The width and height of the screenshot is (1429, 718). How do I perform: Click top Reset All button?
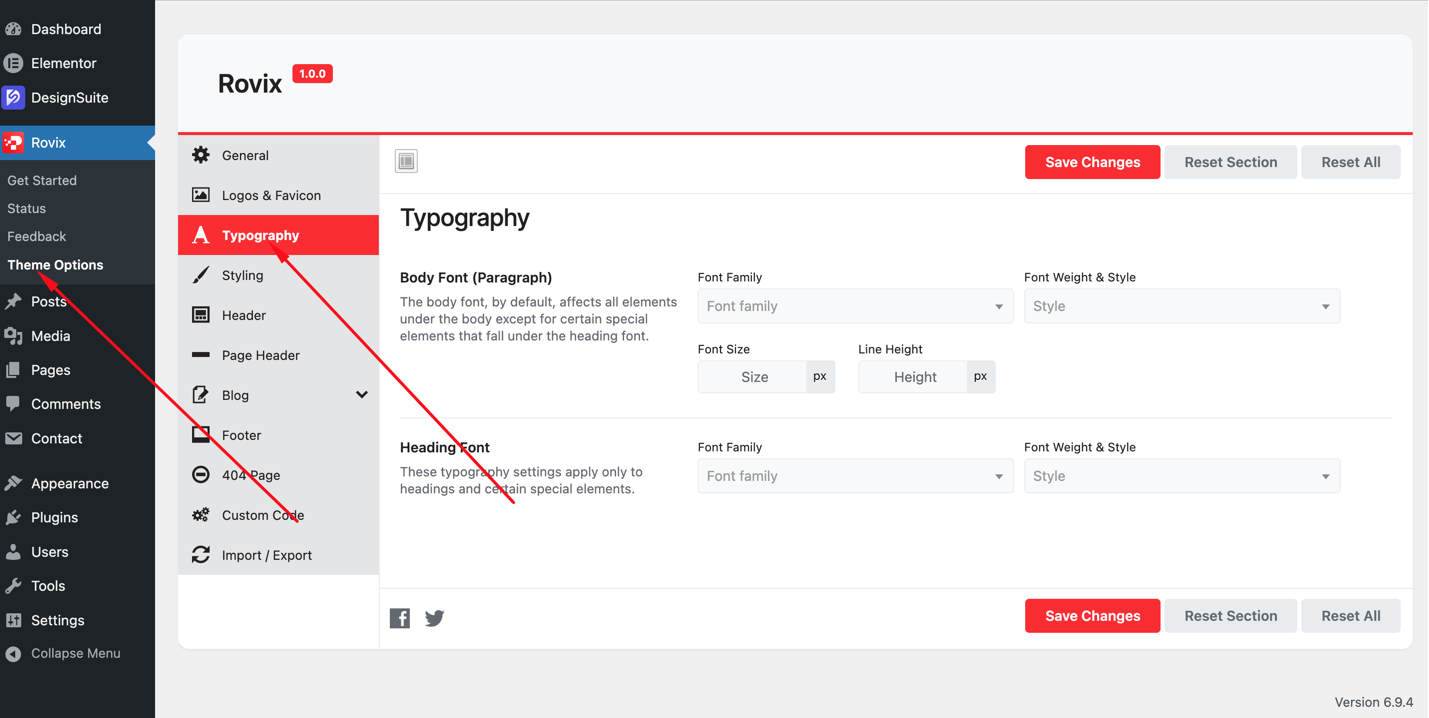(x=1351, y=162)
